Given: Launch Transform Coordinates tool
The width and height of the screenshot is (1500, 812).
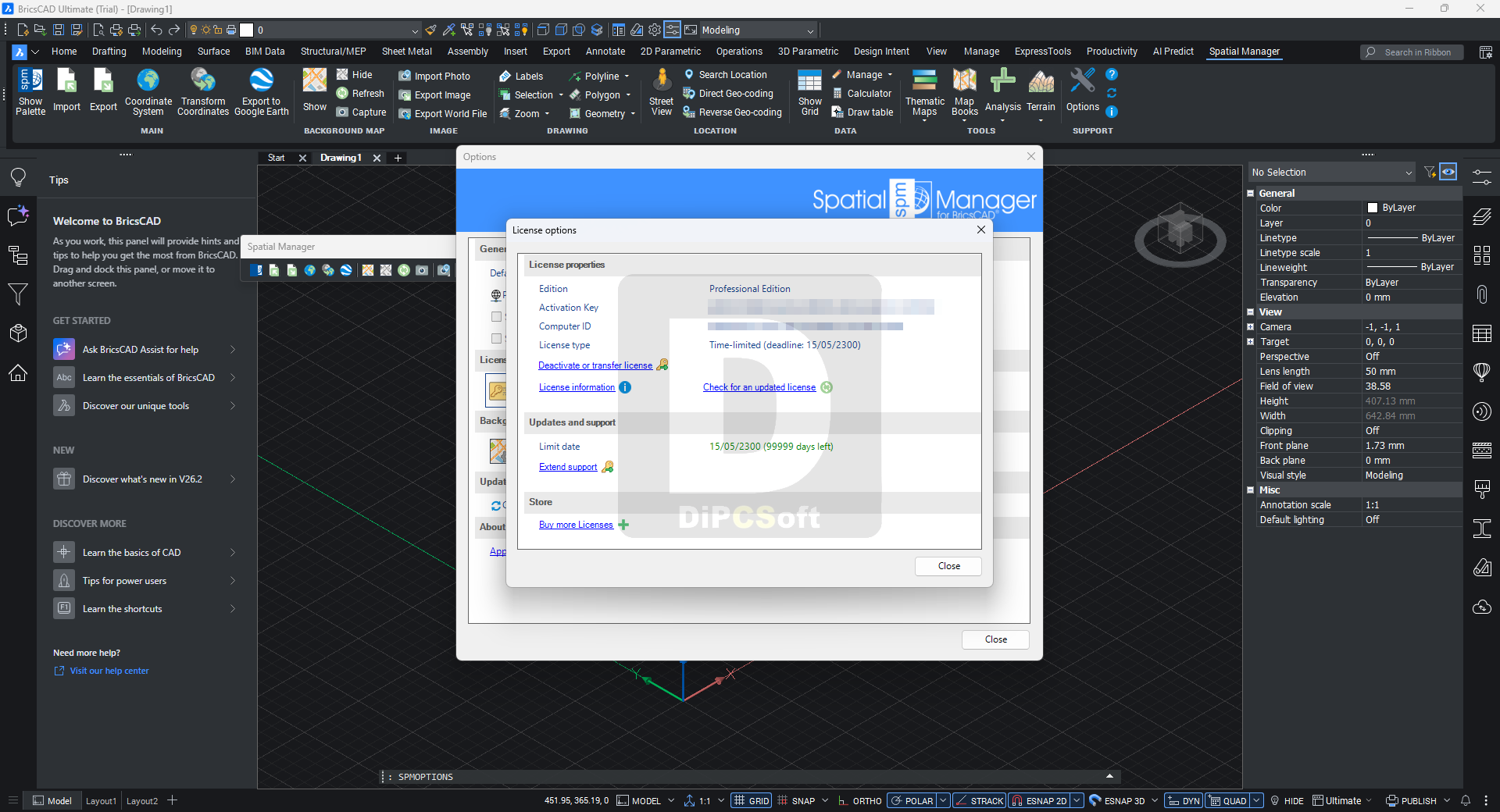Looking at the screenshot, I should click(x=203, y=91).
